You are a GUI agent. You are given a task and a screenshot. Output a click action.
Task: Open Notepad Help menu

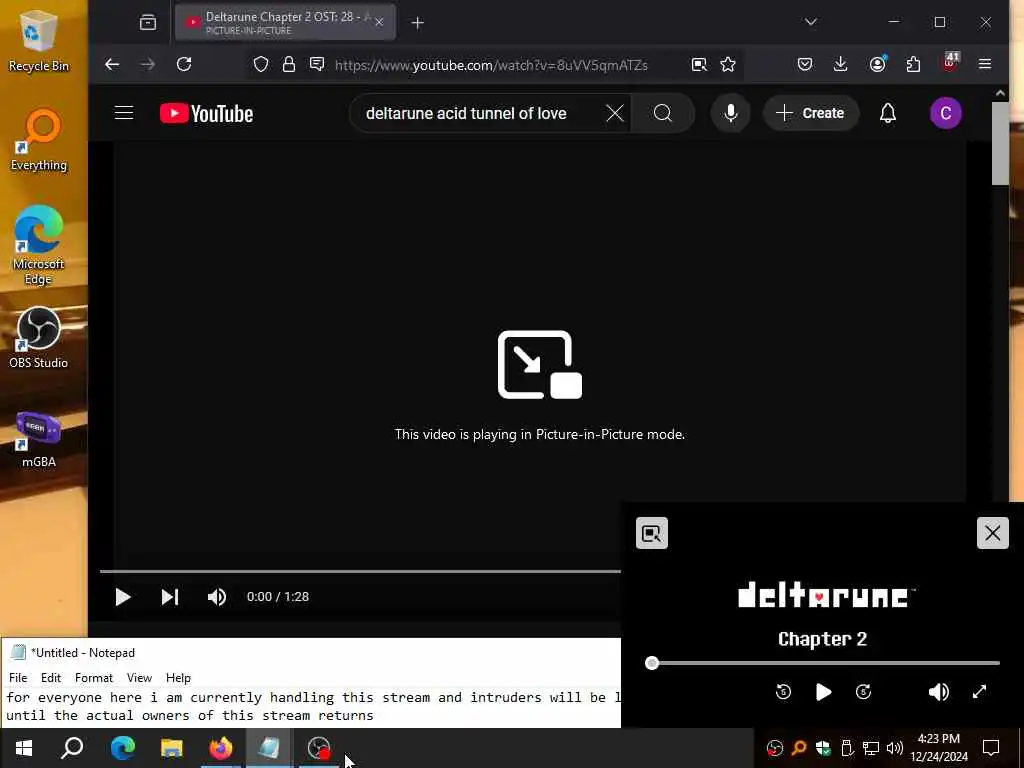(178, 678)
